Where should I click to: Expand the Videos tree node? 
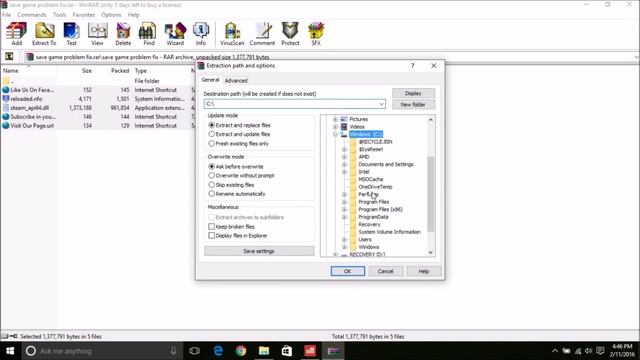[x=335, y=127]
